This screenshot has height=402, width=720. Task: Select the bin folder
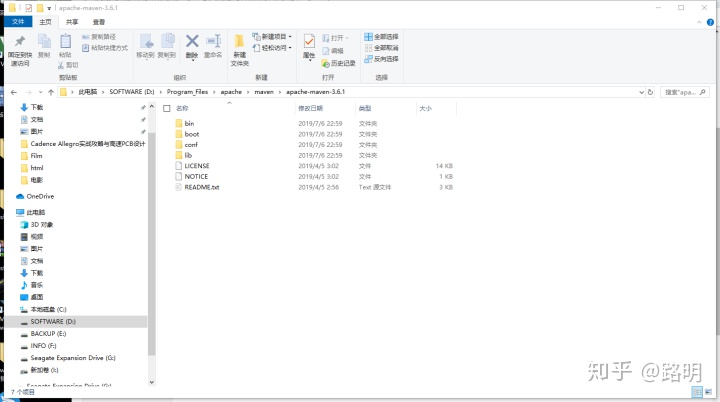[189, 124]
